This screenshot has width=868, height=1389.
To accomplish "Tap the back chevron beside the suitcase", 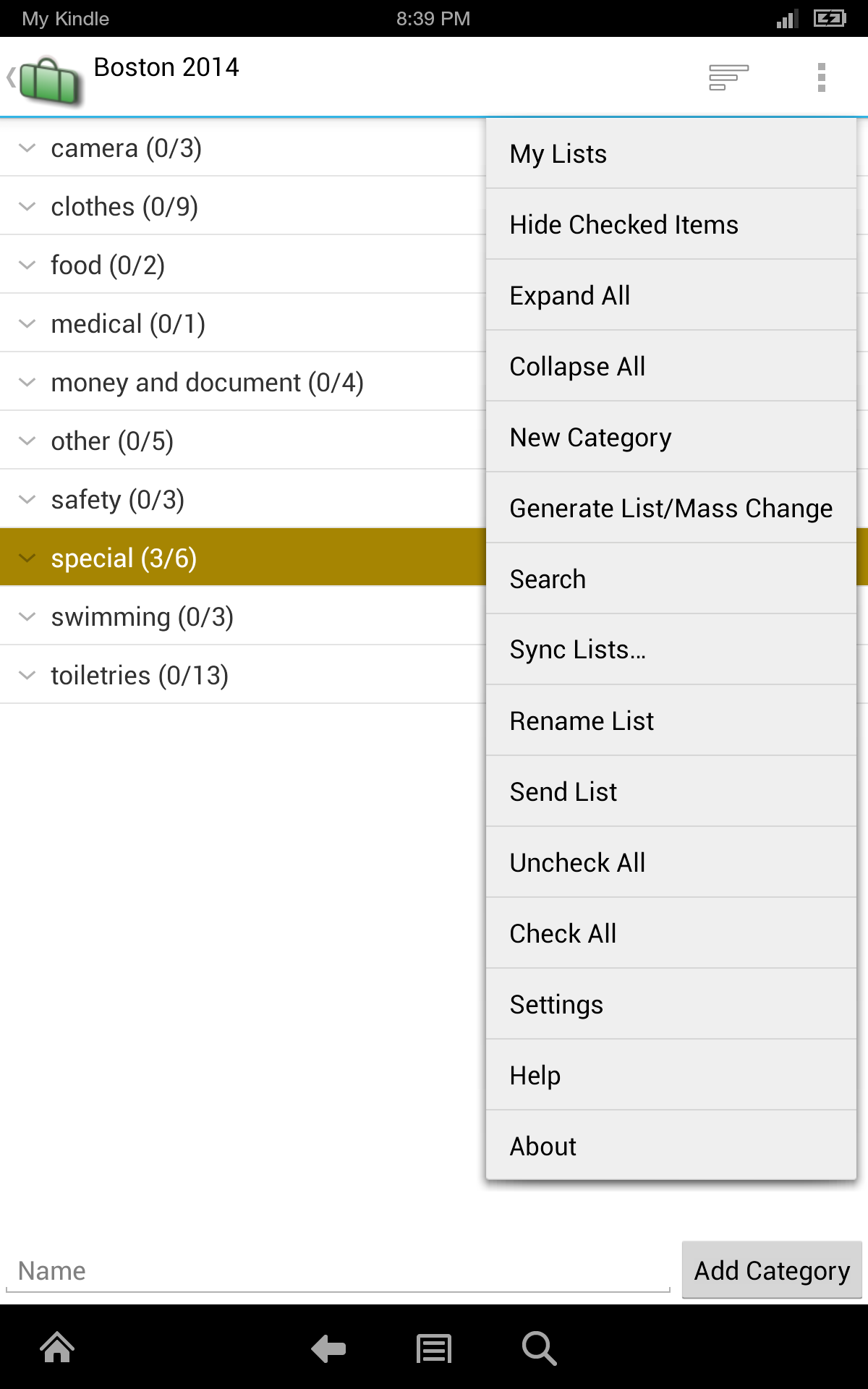I will (10, 77).
